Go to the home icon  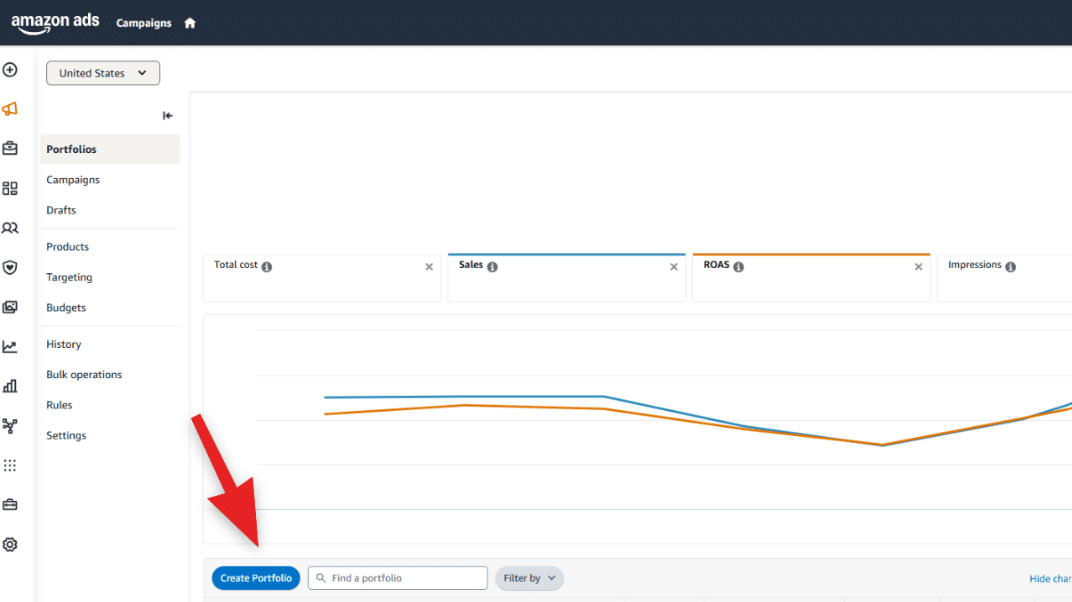pyautogui.click(x=190, y=23)
